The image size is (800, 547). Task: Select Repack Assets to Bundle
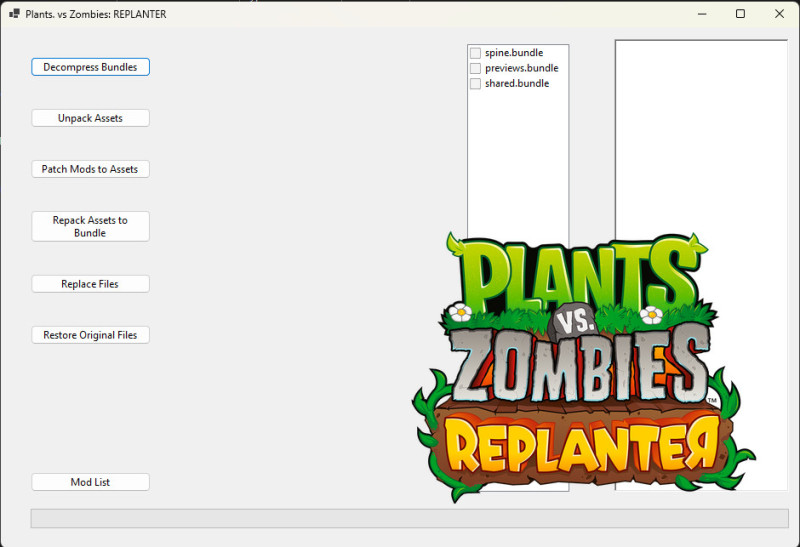coord(90,226)
